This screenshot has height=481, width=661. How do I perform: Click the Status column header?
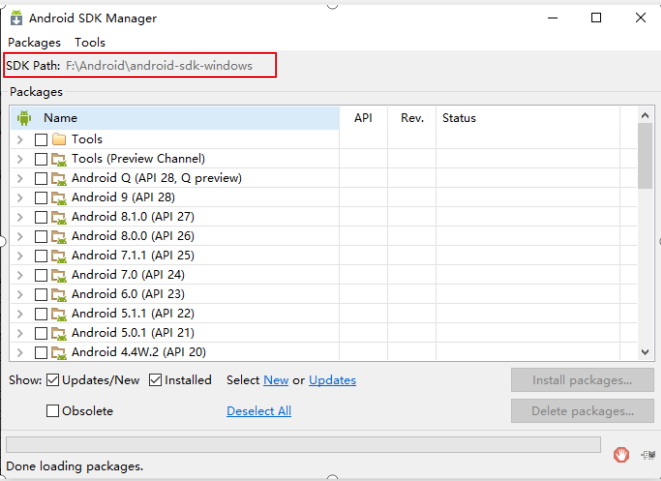(528, 118)
